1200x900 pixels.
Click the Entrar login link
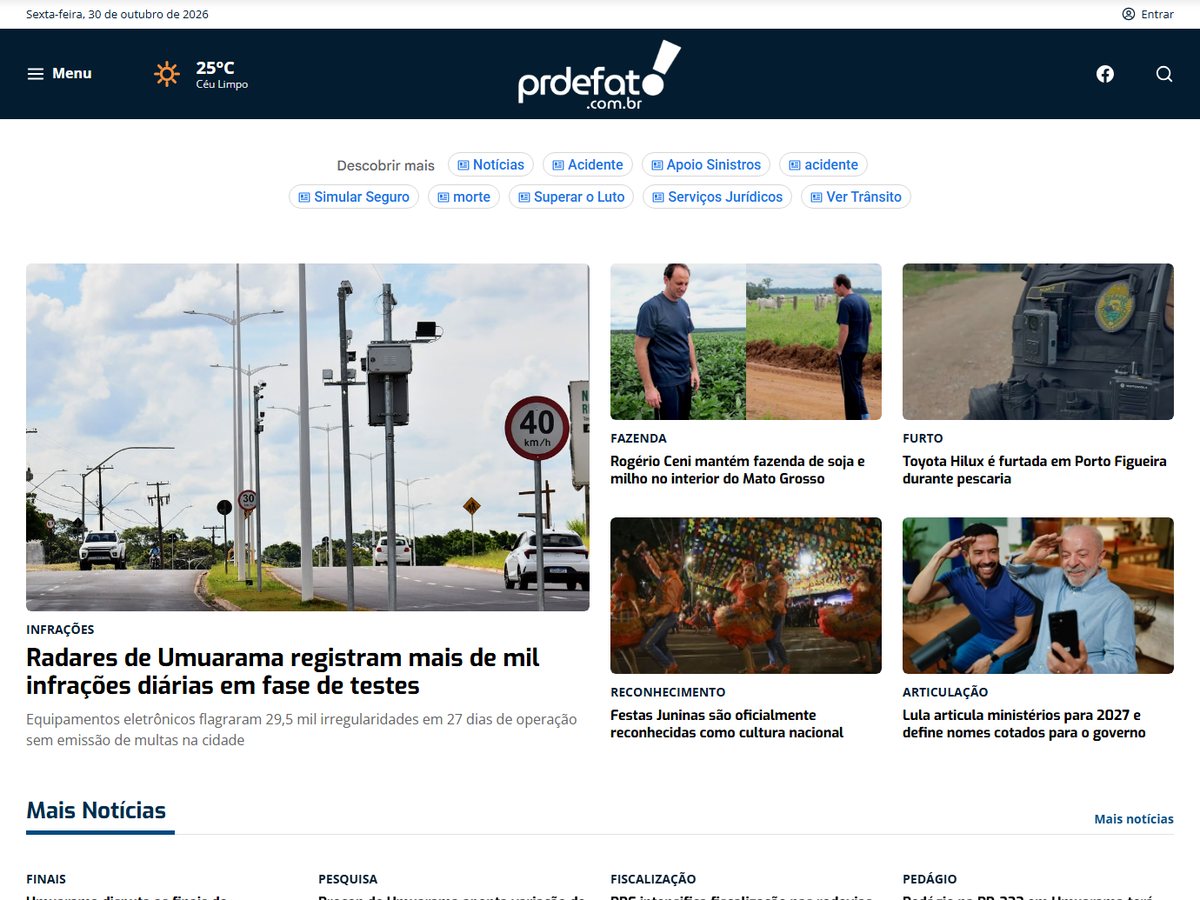pyautogui.click(x=1157, y=14)
